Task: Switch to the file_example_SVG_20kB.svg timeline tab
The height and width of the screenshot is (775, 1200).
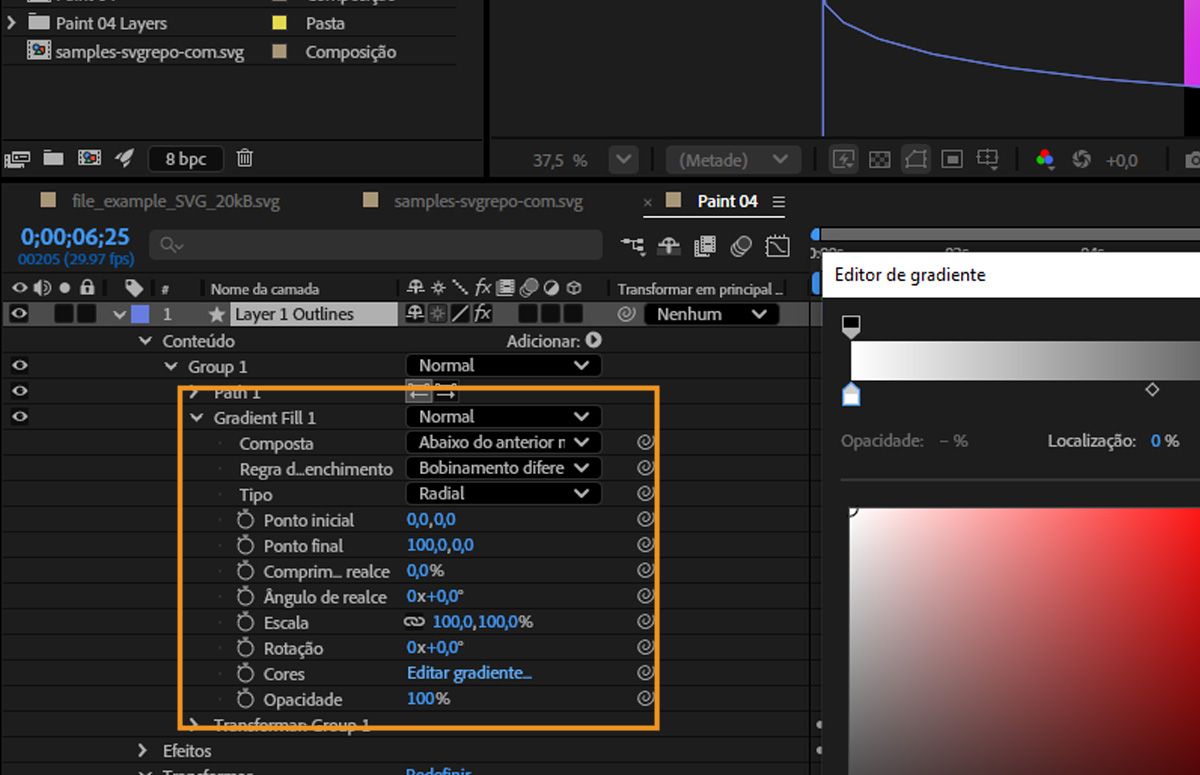Action: [175, 201]
